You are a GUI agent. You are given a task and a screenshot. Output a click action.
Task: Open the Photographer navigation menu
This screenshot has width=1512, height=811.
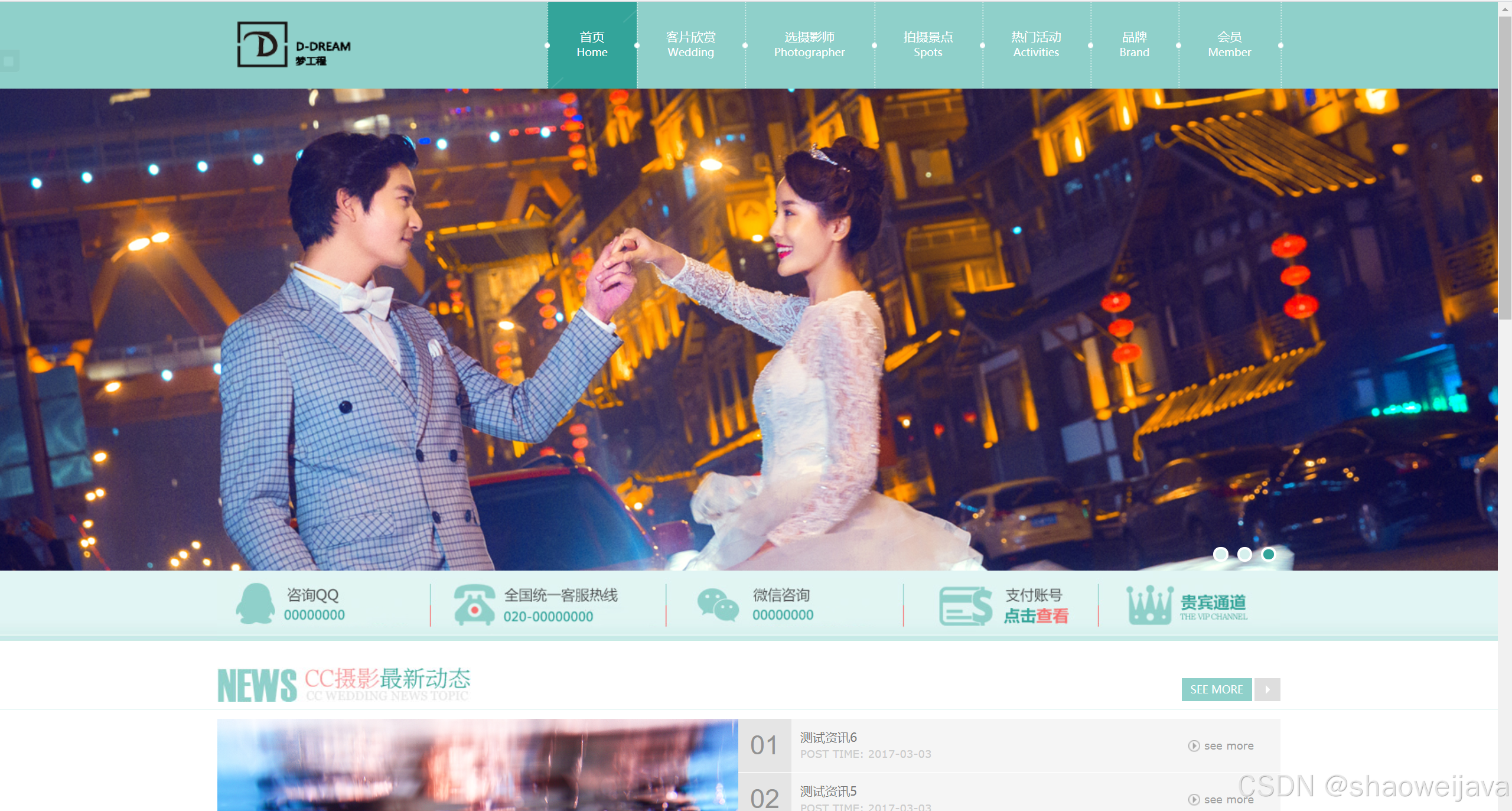[x=809, y=45]
